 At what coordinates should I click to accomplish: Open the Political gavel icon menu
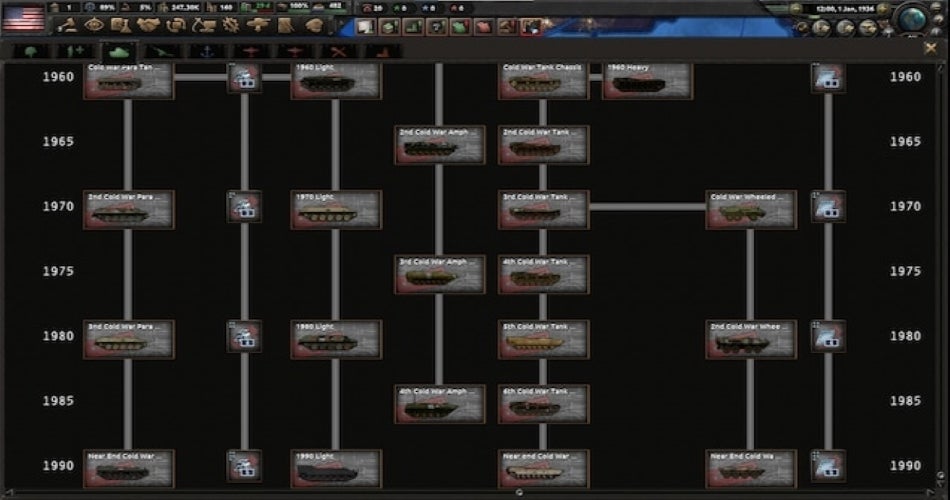coord(70,25)
